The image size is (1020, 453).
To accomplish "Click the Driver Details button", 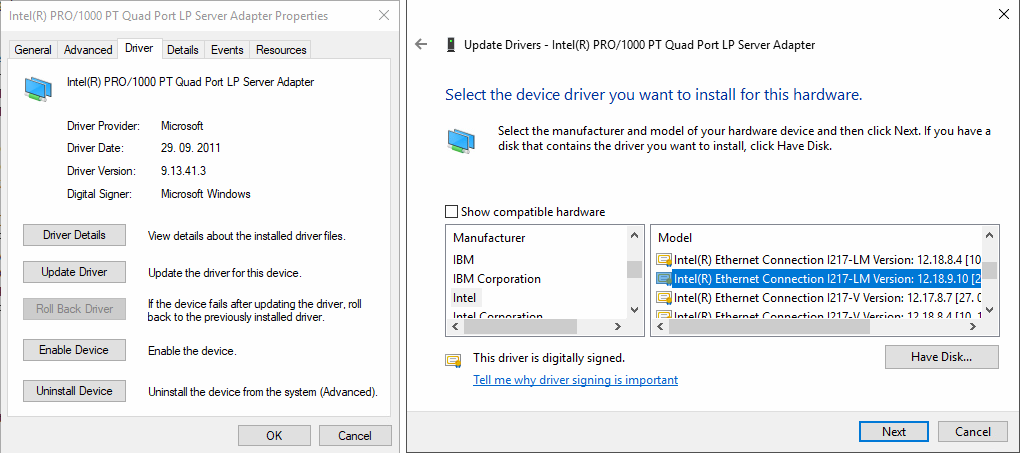I will 74,235.
